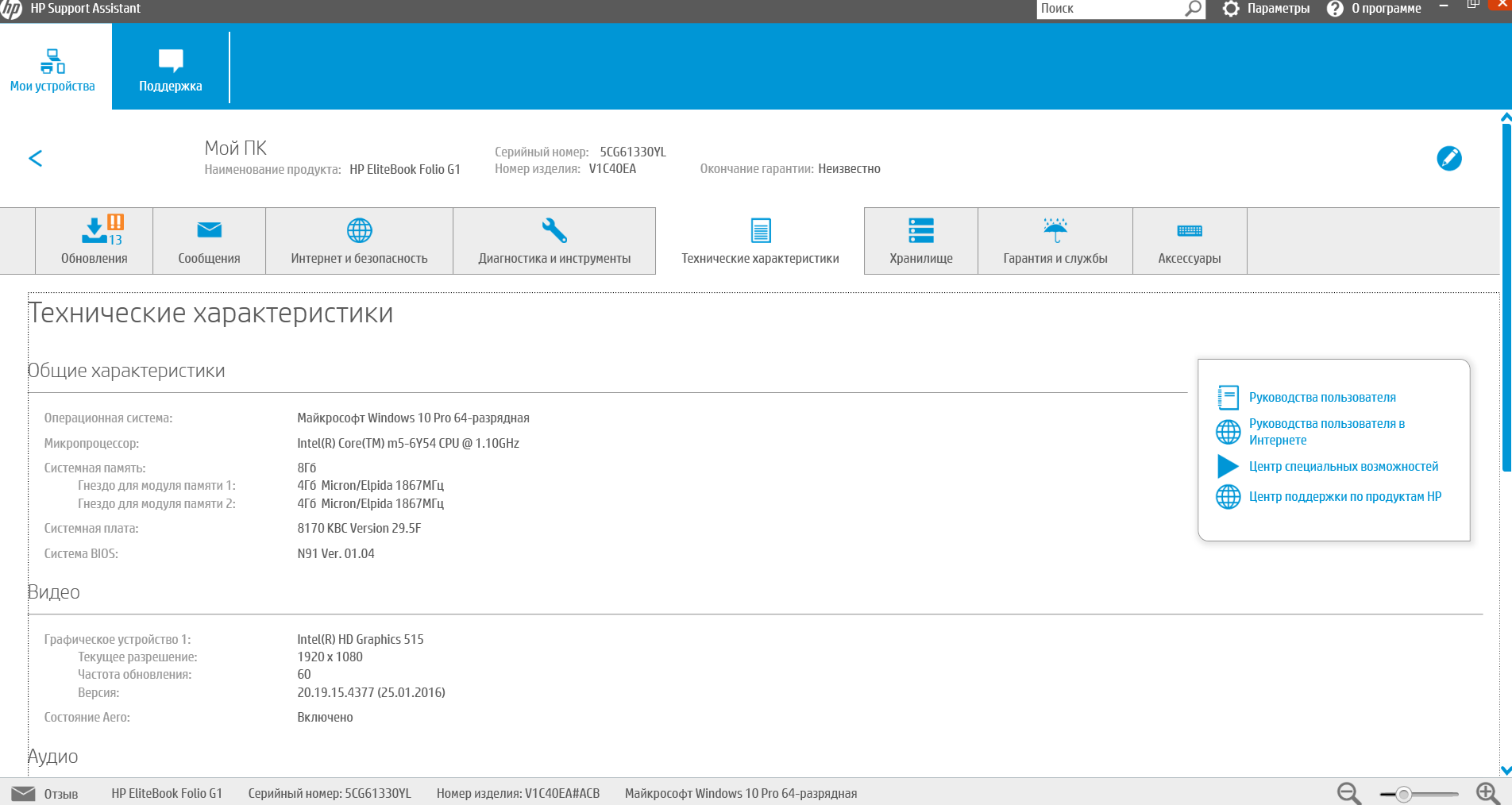
Task: Click the play icon beside Центр специальных возможностей
Action: (x=1228, y=466)
